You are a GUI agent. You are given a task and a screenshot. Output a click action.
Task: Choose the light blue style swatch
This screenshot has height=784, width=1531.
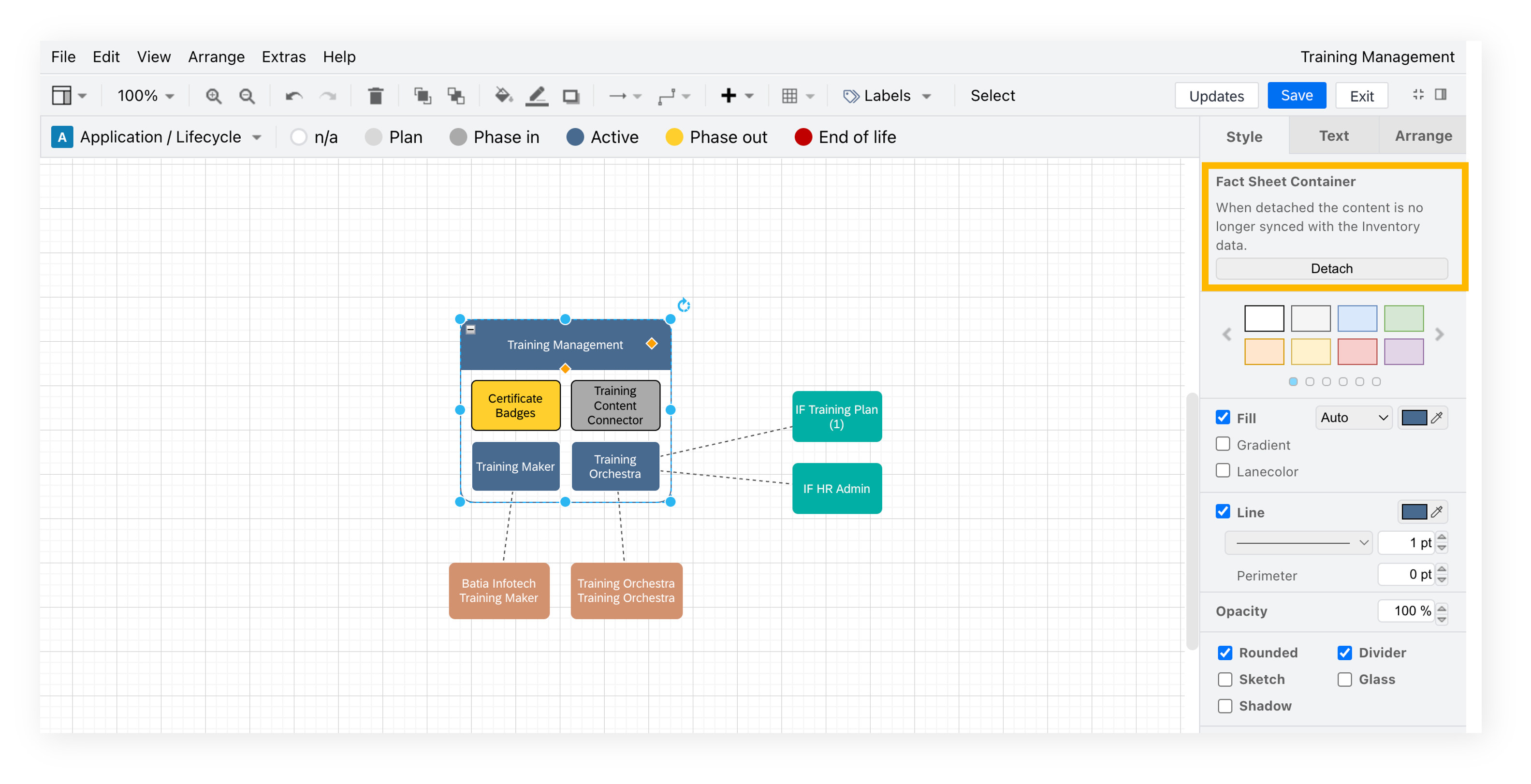coord(1357,319)
